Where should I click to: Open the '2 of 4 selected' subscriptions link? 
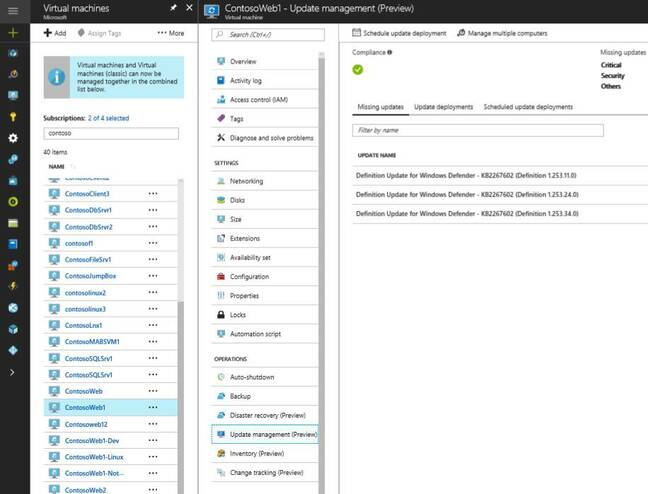click(108, 118)
